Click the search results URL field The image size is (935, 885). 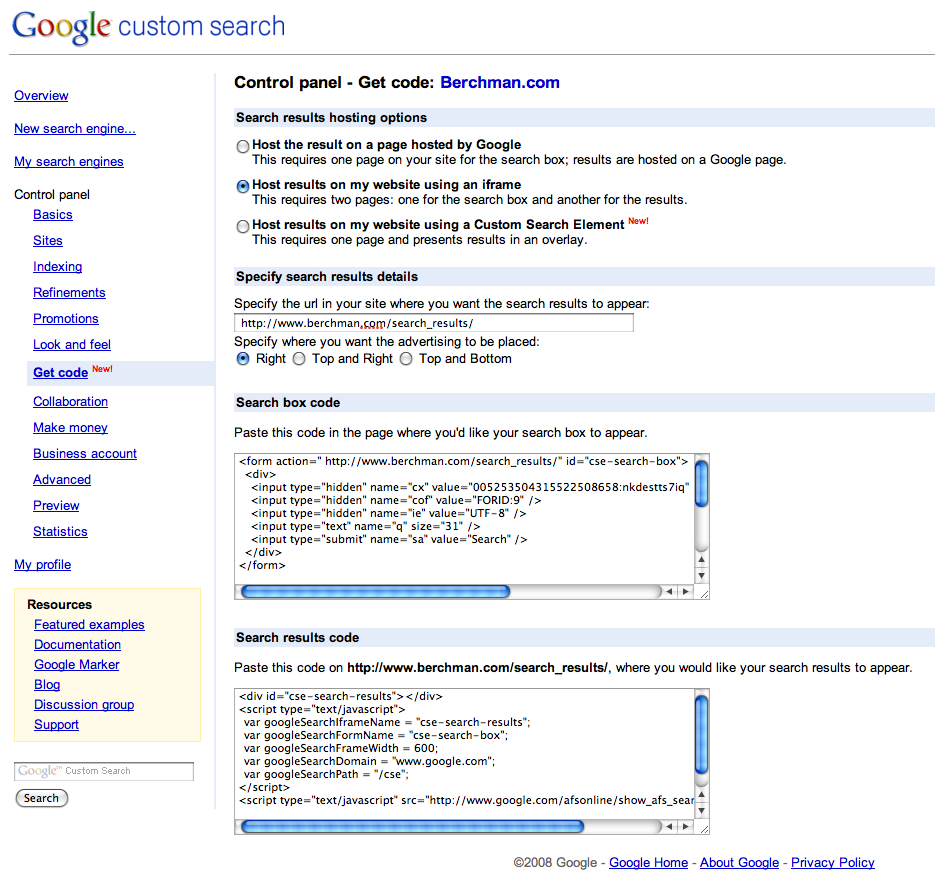click(434, 323)
